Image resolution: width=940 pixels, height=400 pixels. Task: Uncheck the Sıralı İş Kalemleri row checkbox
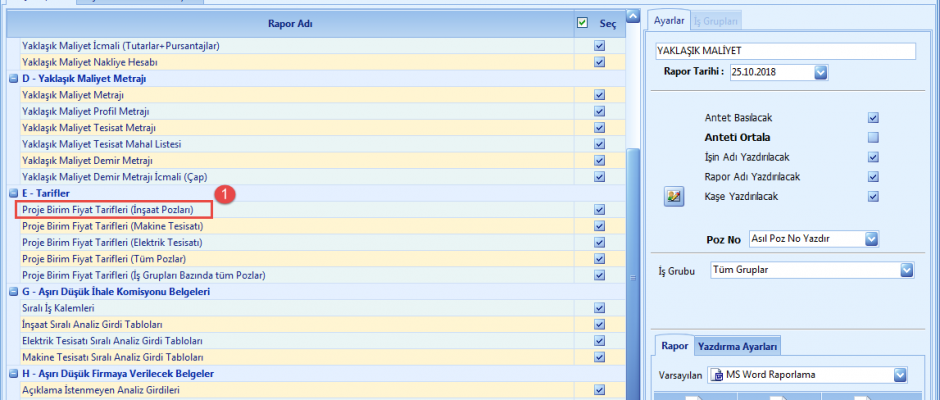click(599, 308)
